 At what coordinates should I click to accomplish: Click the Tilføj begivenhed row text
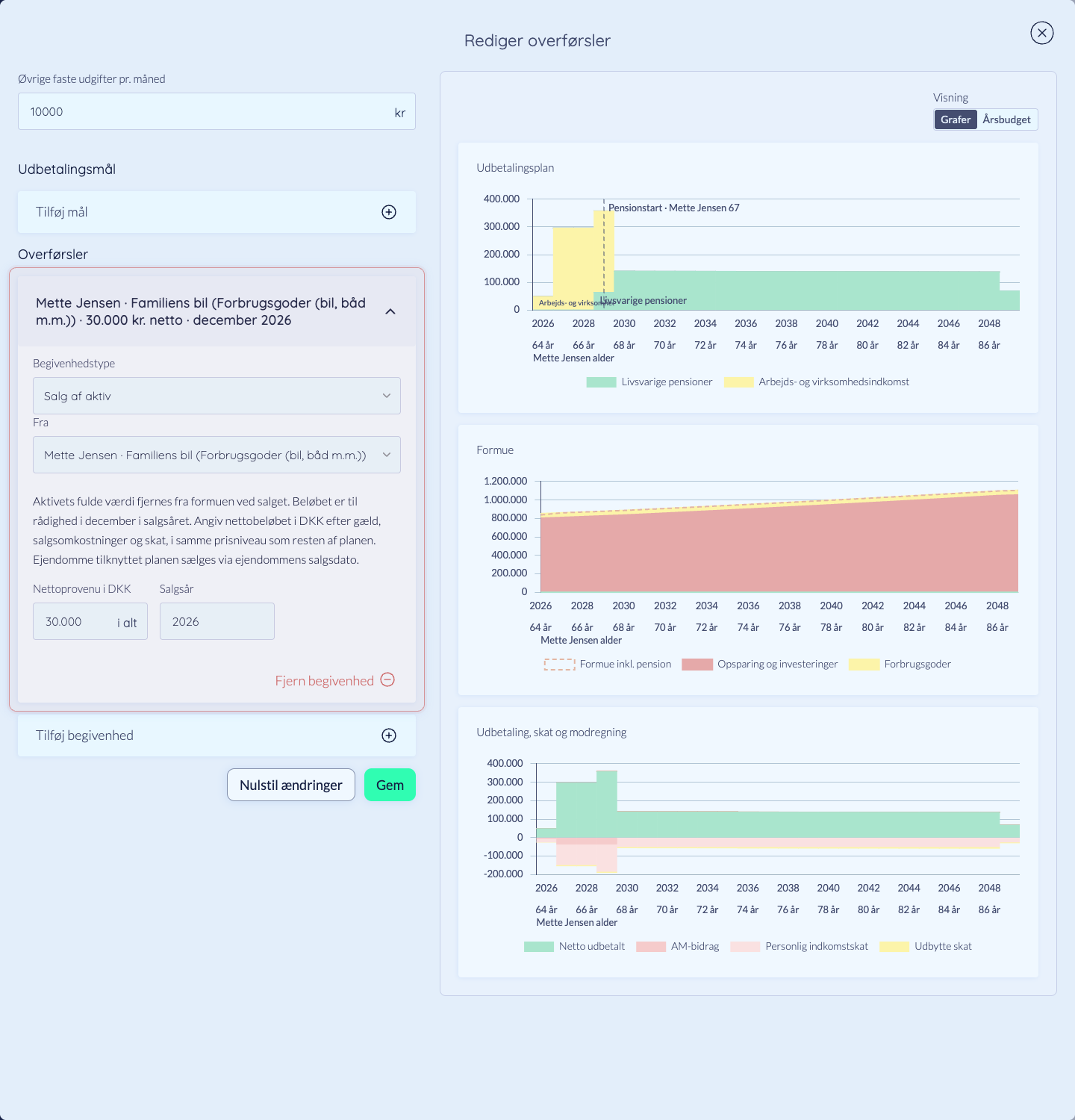(x=84, y=735)
